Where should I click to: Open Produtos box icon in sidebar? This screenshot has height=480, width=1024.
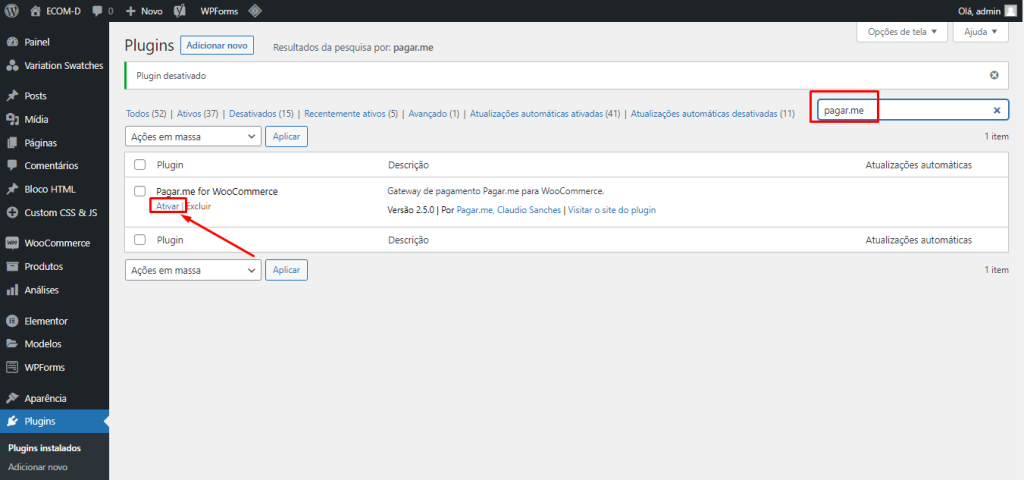[12, 266]
